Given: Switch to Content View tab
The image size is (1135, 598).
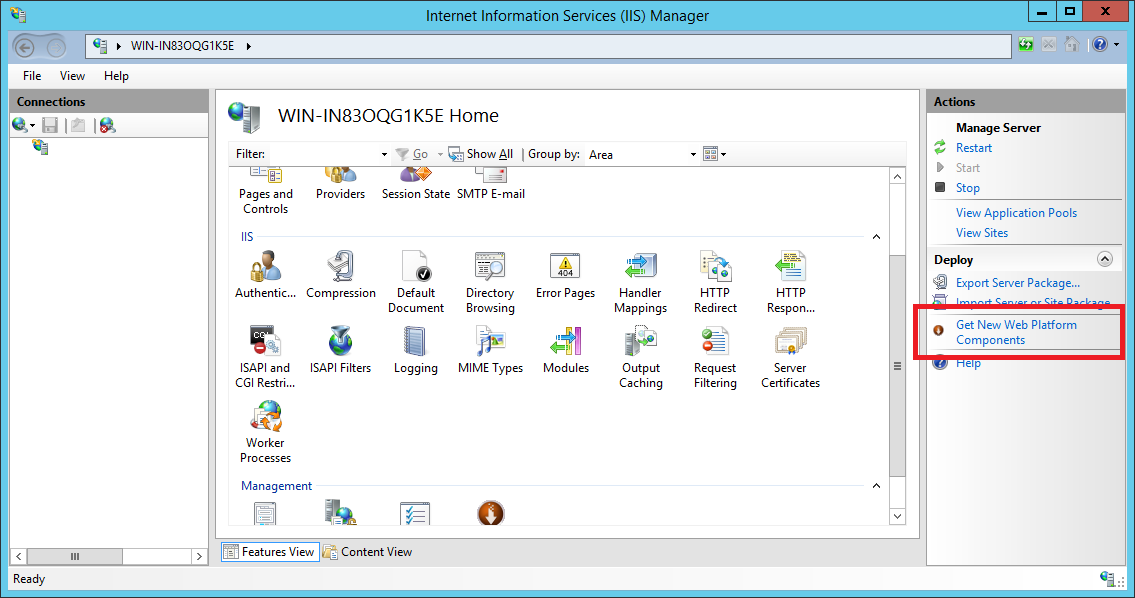Looking at the screenshot, I should pos(368,552).
